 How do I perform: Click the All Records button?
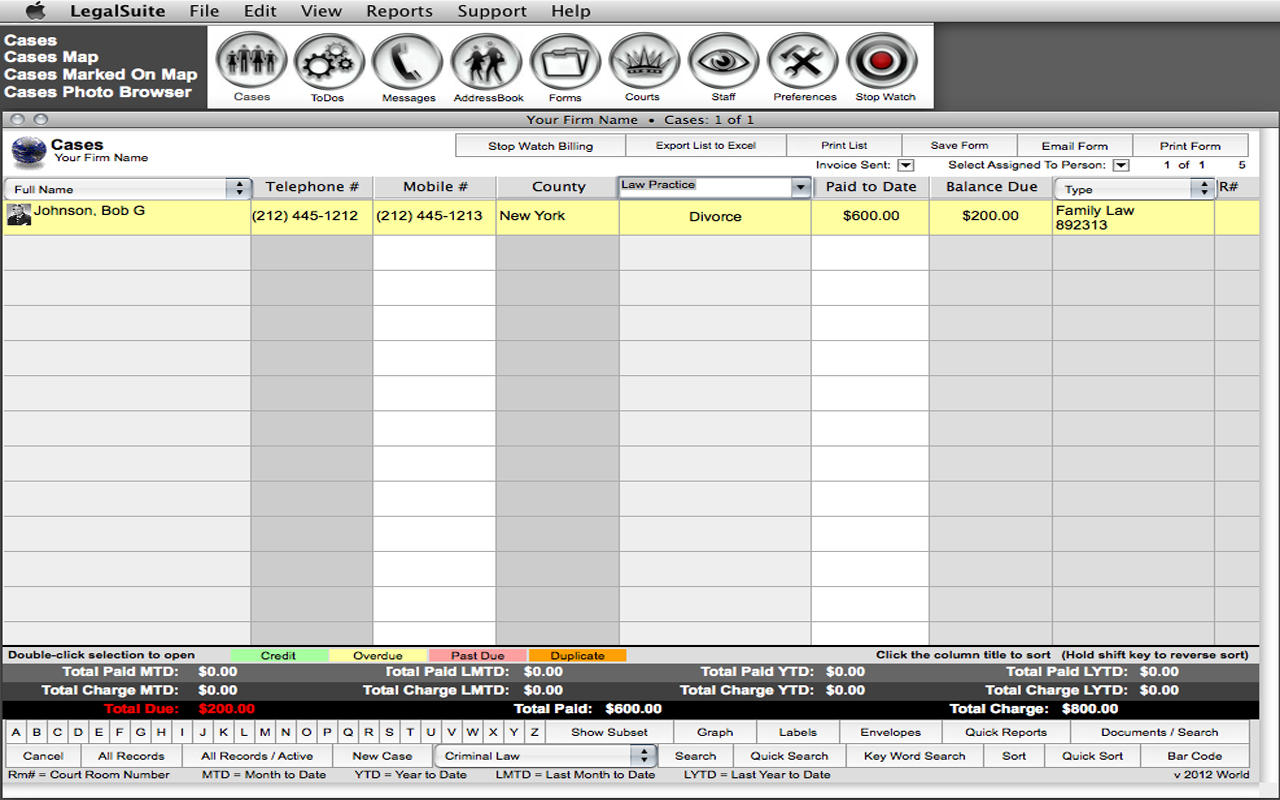(x=131, y=756)
